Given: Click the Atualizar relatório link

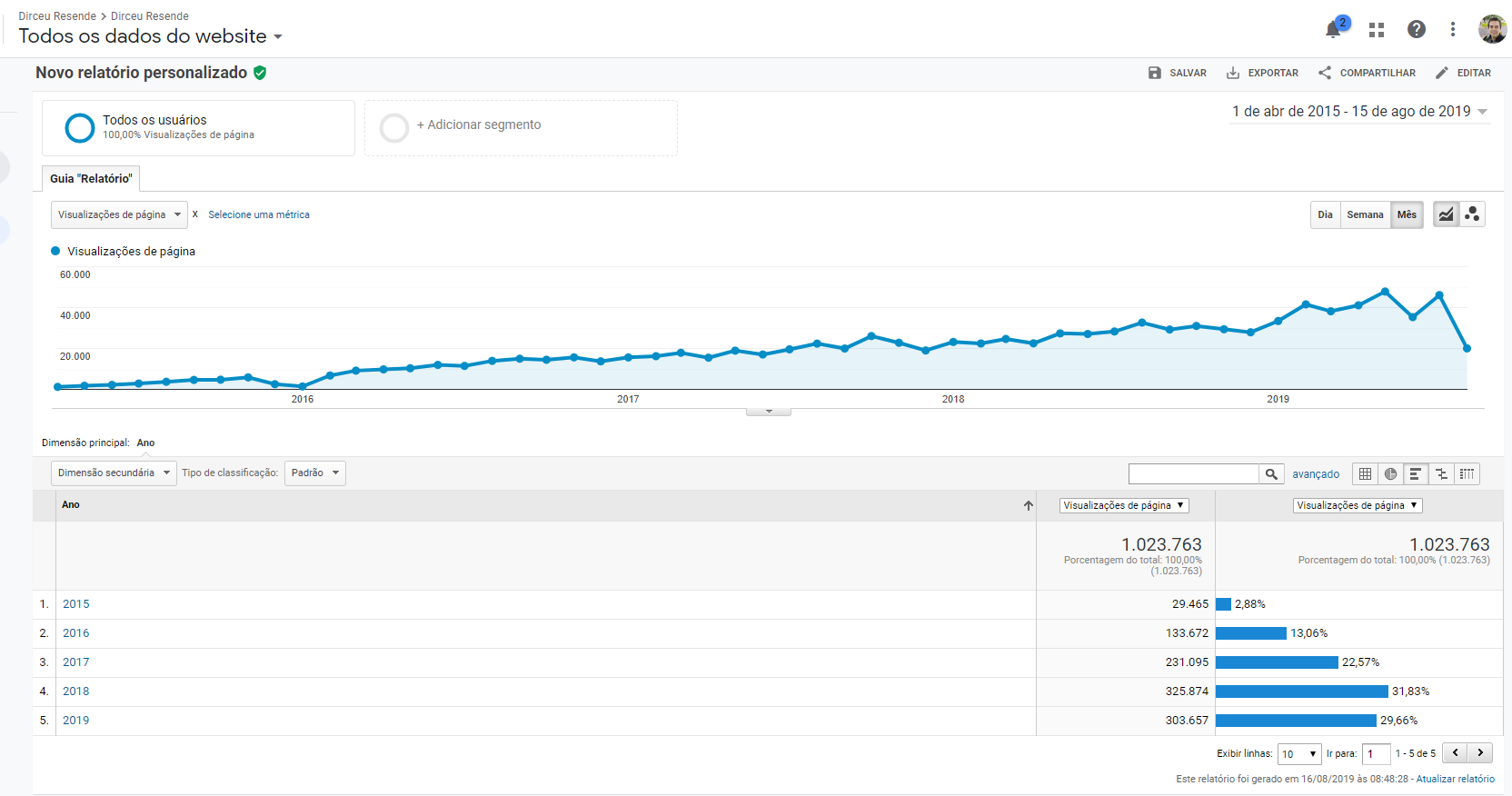Looking at the screenshot, I should 1455,779.
